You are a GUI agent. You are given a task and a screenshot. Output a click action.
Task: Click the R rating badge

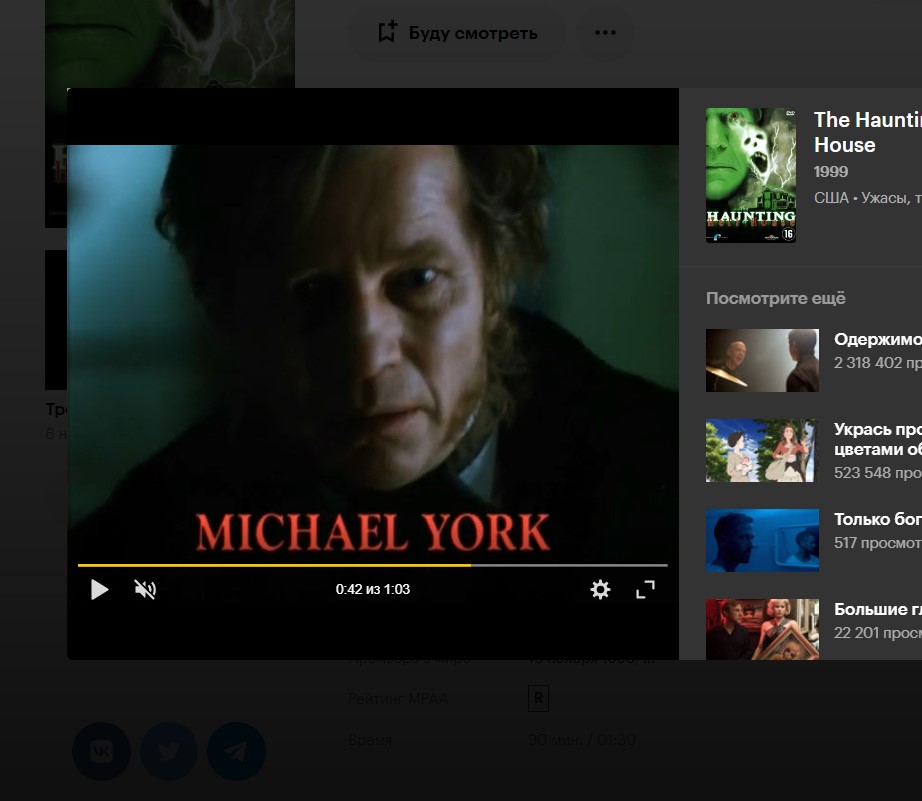tap(538, 699)
